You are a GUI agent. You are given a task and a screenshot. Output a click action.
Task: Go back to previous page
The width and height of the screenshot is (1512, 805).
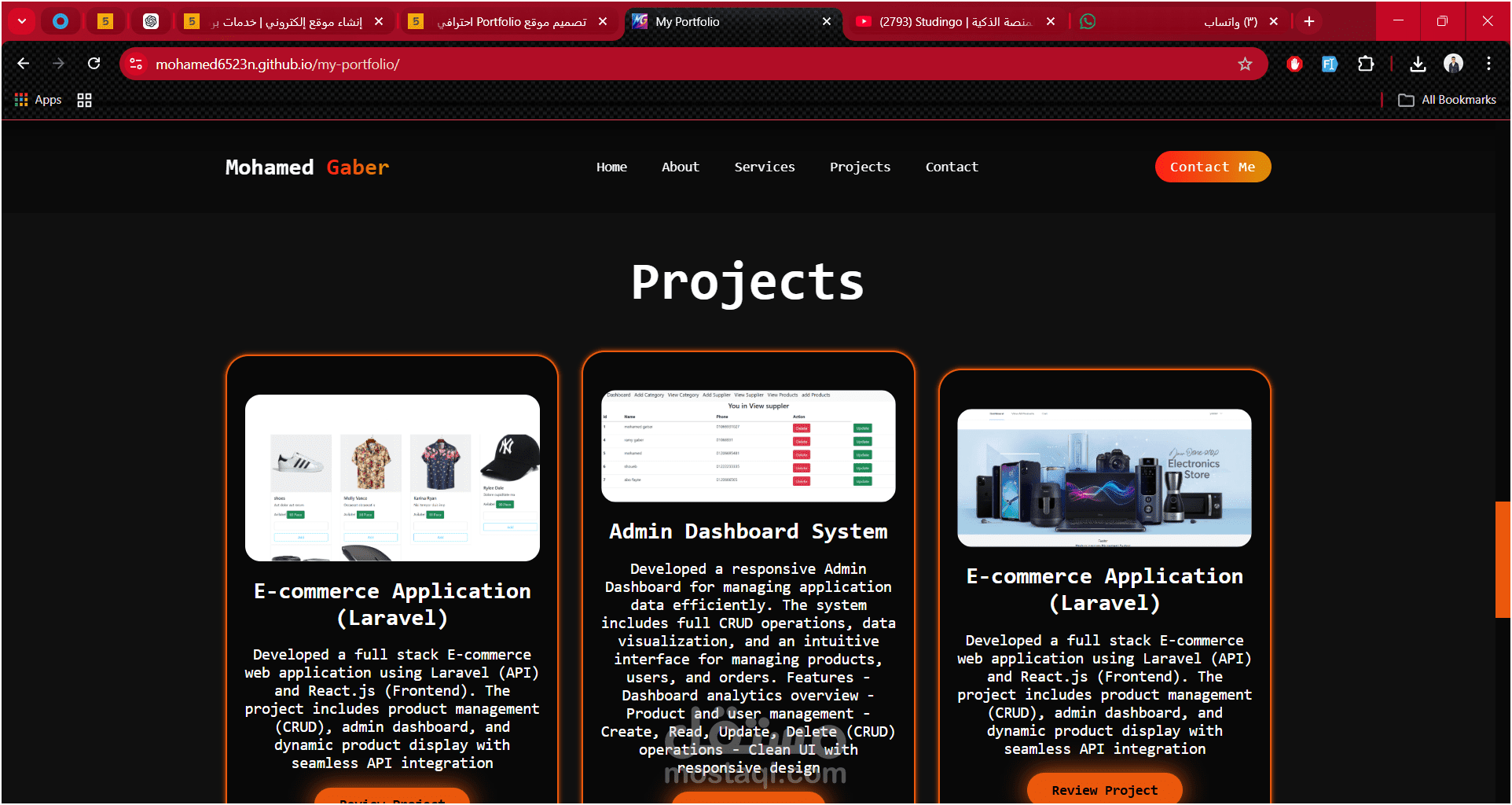click(24, 64)
